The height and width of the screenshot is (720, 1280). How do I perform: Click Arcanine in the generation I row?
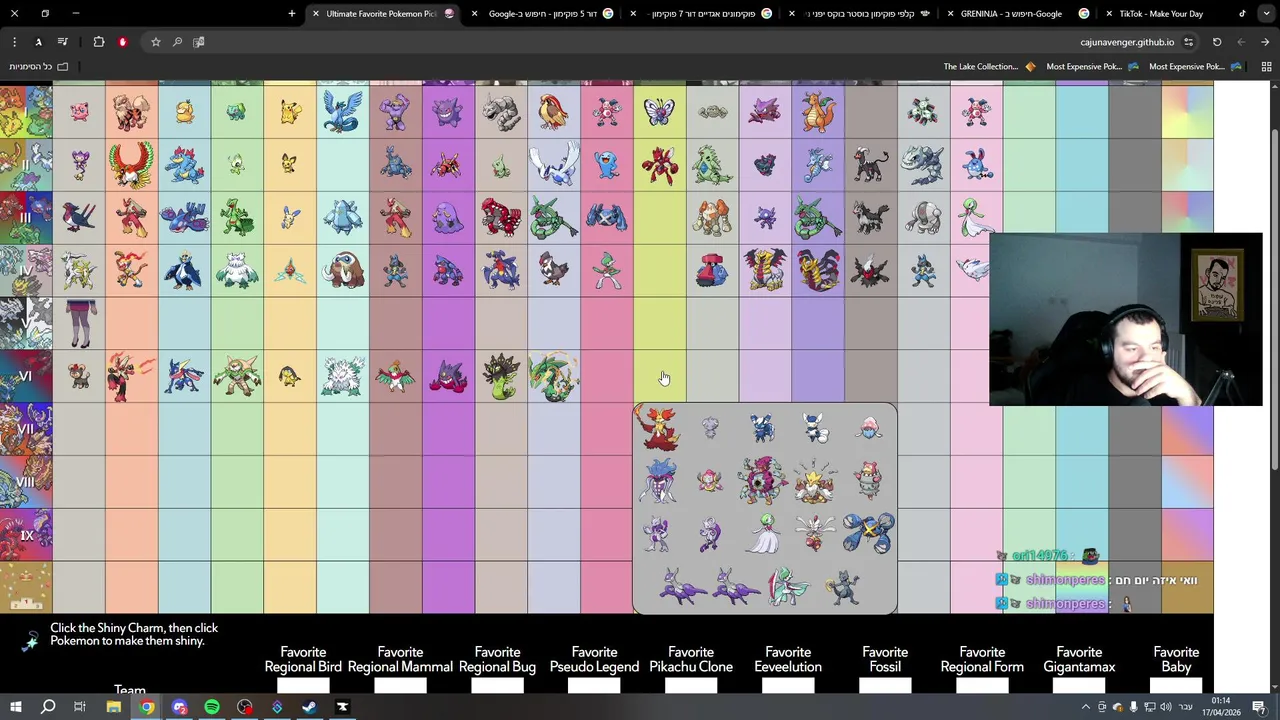coord(131,112)
